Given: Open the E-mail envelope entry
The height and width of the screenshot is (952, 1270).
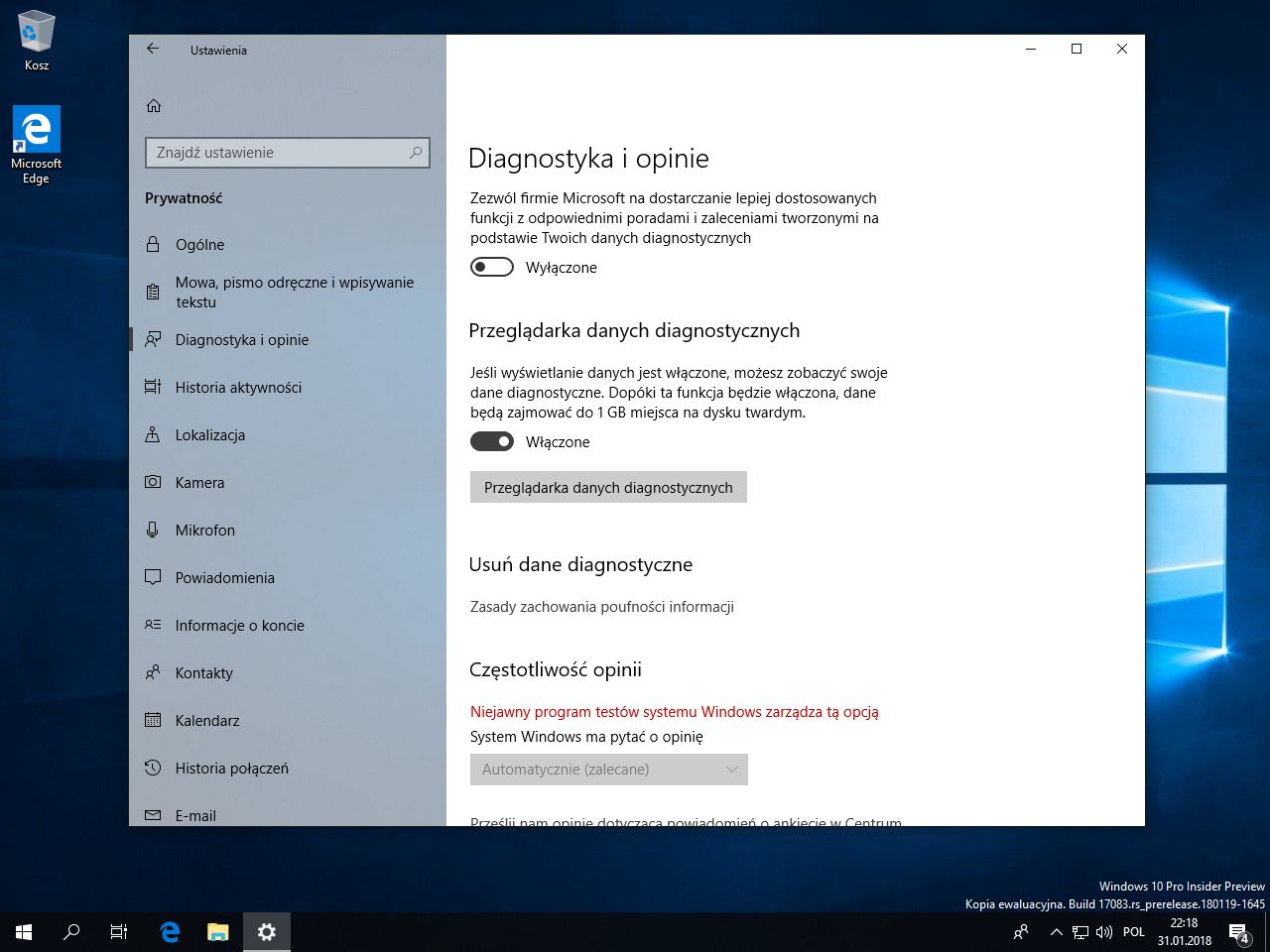Looking at the screenshot, I should [288, 815].
